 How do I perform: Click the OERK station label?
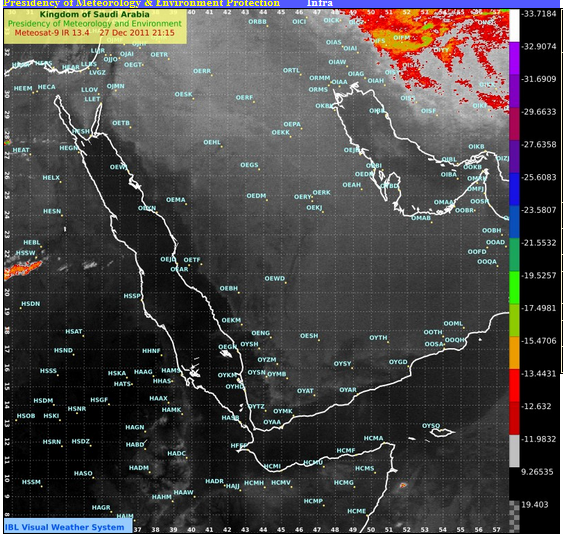(x=321, y=192)
